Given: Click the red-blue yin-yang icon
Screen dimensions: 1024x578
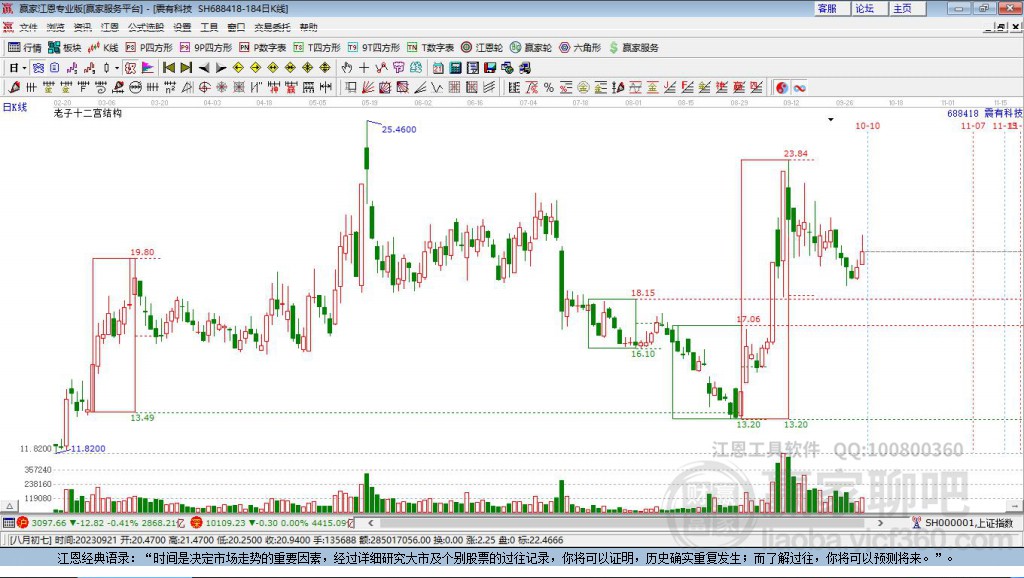Looking at the screenshot, I should pyautogui.click(x=782, y=88).
